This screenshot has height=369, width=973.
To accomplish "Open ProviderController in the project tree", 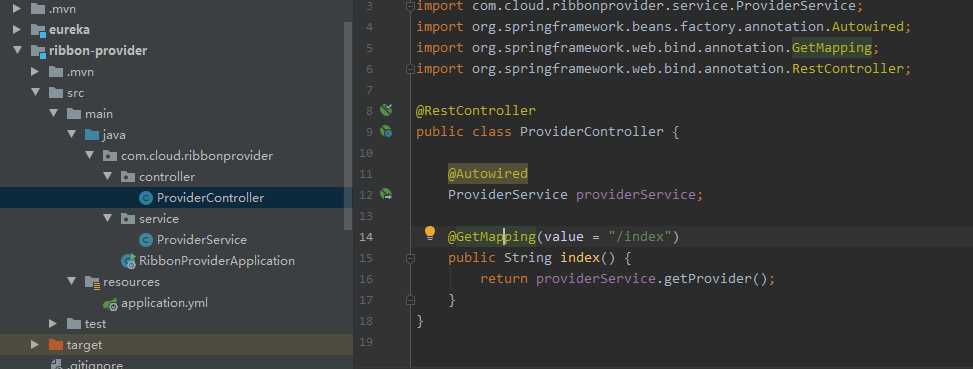I will pos(210,198).
